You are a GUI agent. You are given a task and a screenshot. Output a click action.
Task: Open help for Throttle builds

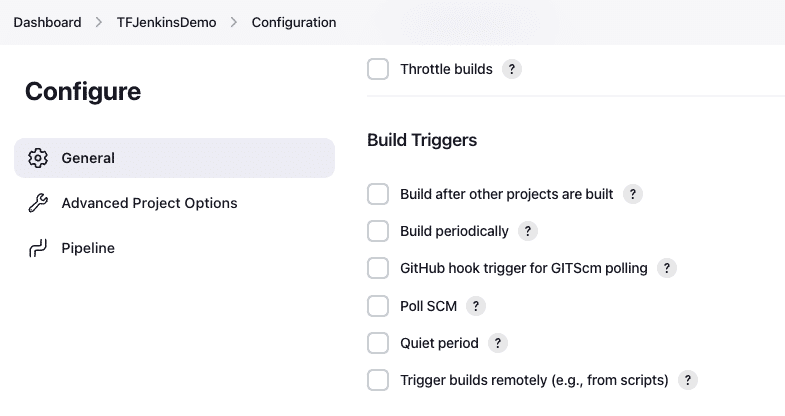click(x=512, y=69)
